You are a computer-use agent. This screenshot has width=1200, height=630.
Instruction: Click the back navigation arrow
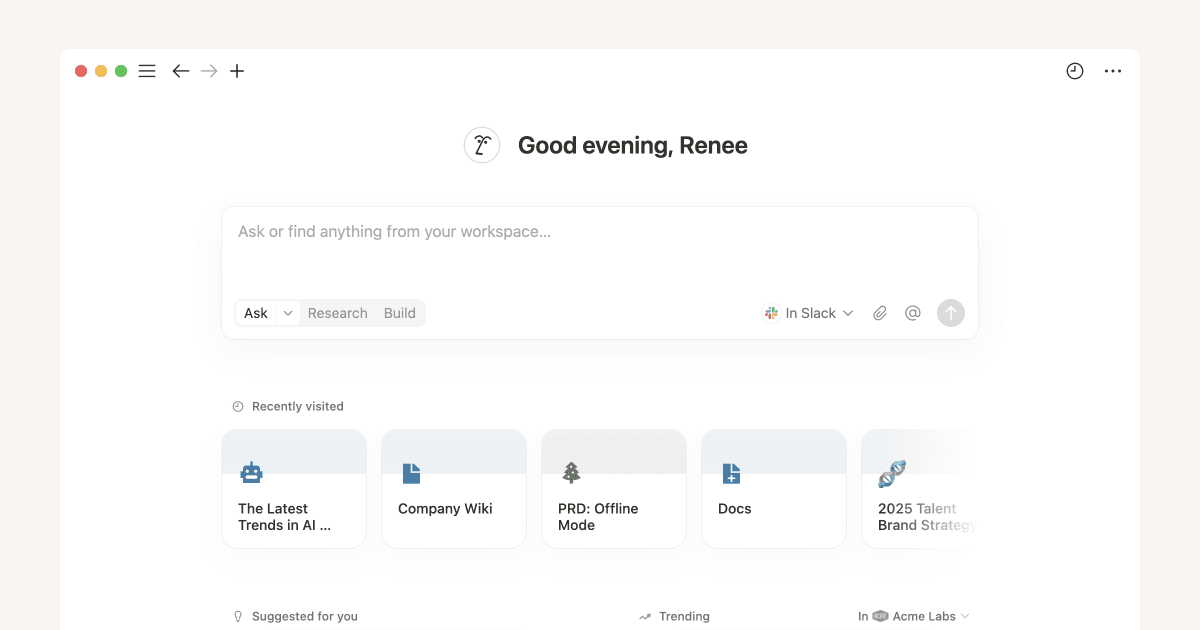(x=180, y=71)
